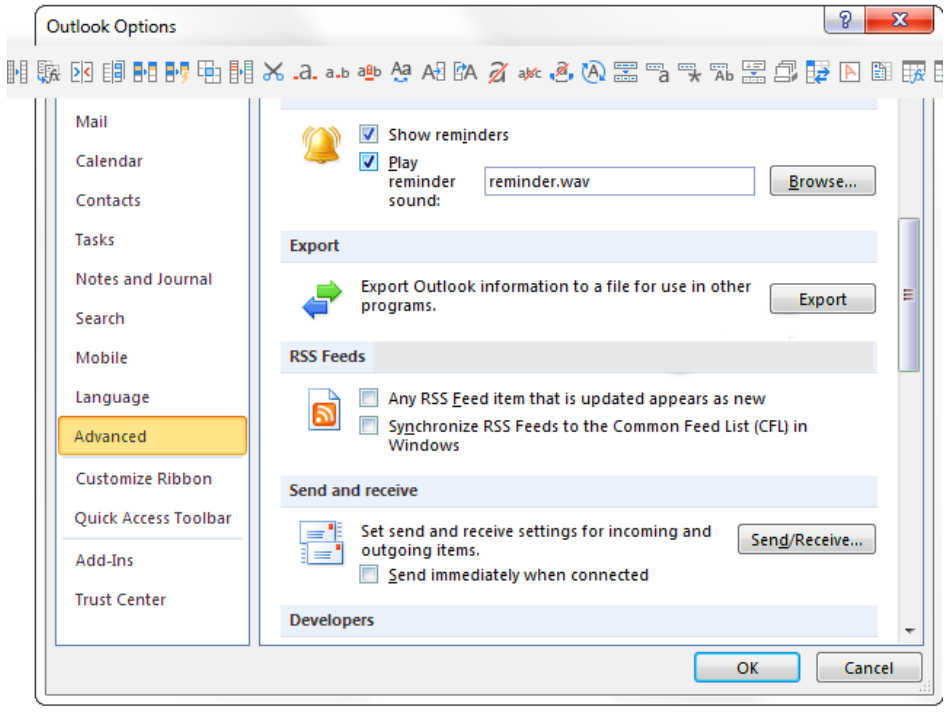The image size is (948, 712).
Task: Click the crossed-out 'a' with blue arrows icon
Action: [562, 72]
